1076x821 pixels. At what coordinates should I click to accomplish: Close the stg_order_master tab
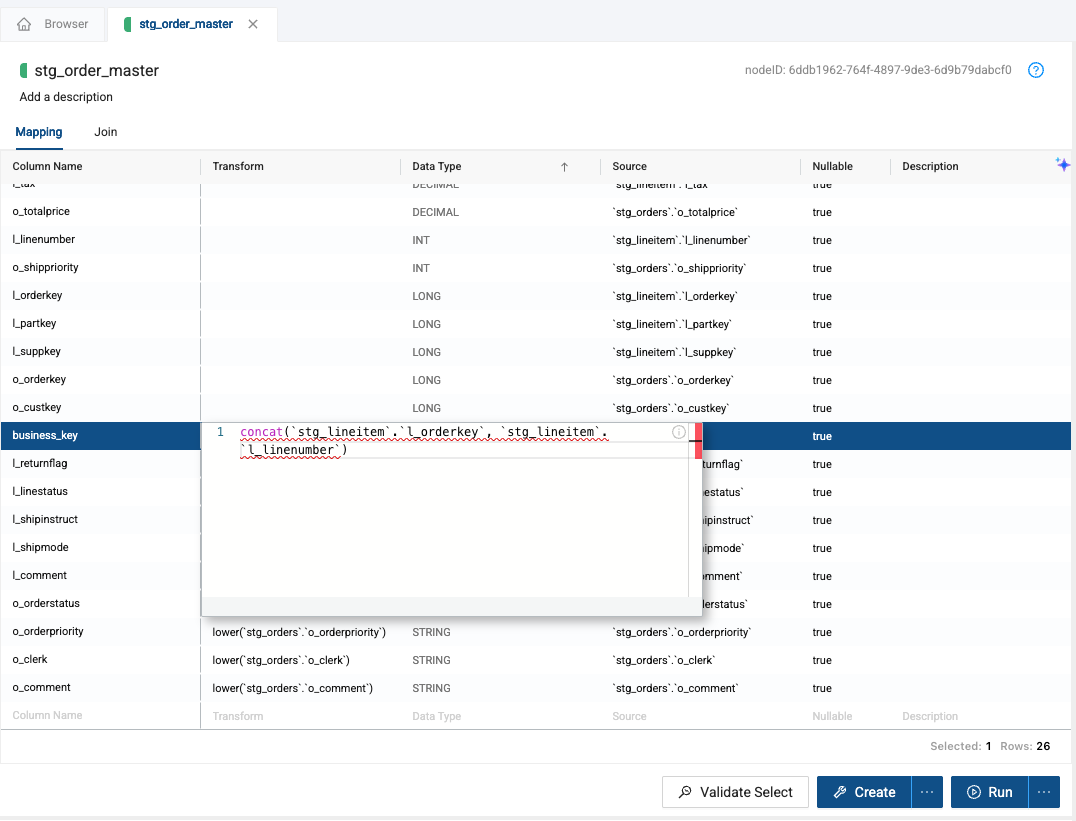253,24
